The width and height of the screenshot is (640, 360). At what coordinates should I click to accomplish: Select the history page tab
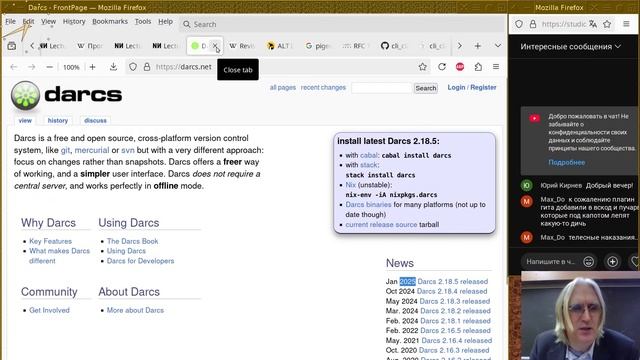click(x=58, y=120)
